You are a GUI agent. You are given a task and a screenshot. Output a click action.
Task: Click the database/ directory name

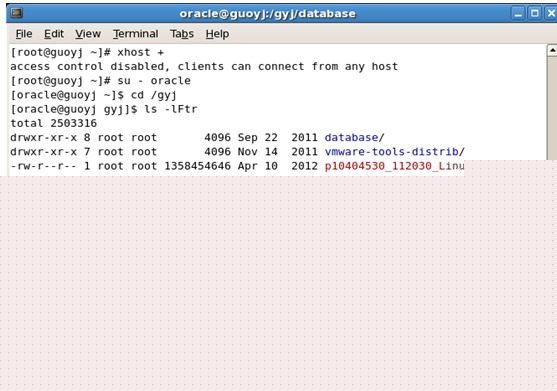355,137
